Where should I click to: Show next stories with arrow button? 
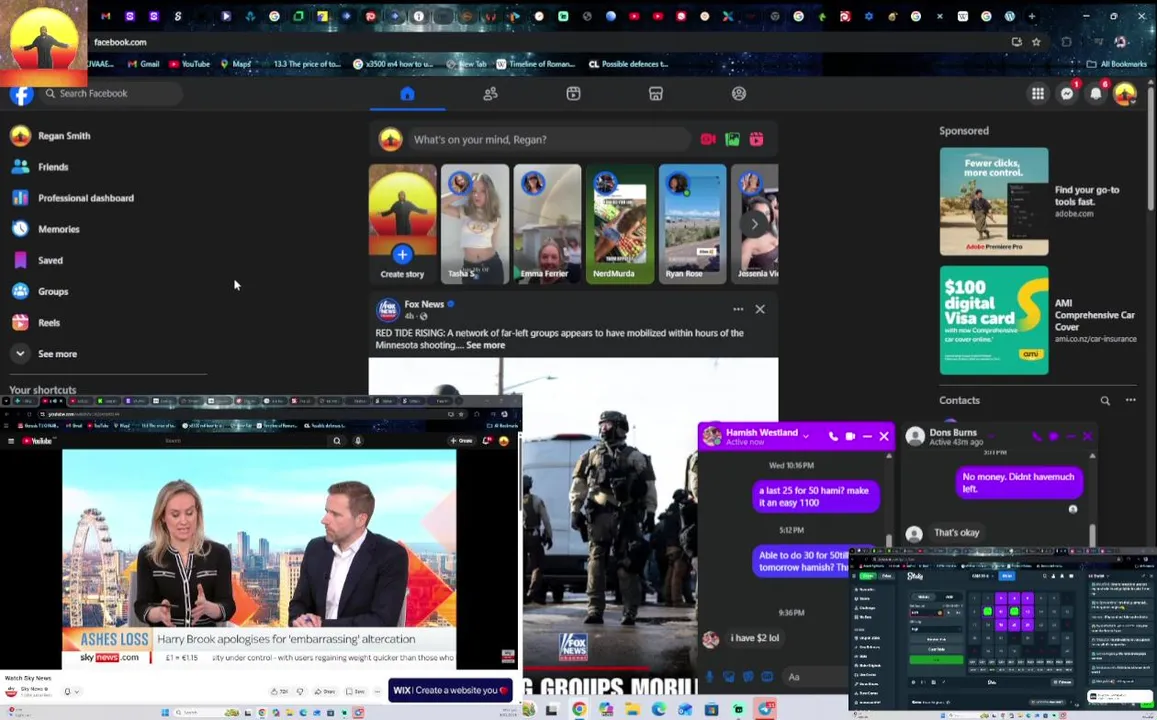pos(753,224)
